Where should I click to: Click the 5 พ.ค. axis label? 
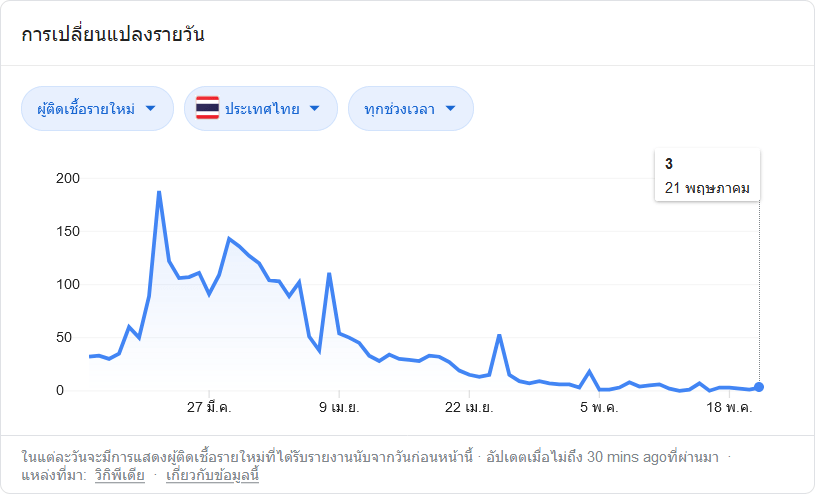[599, 407]
